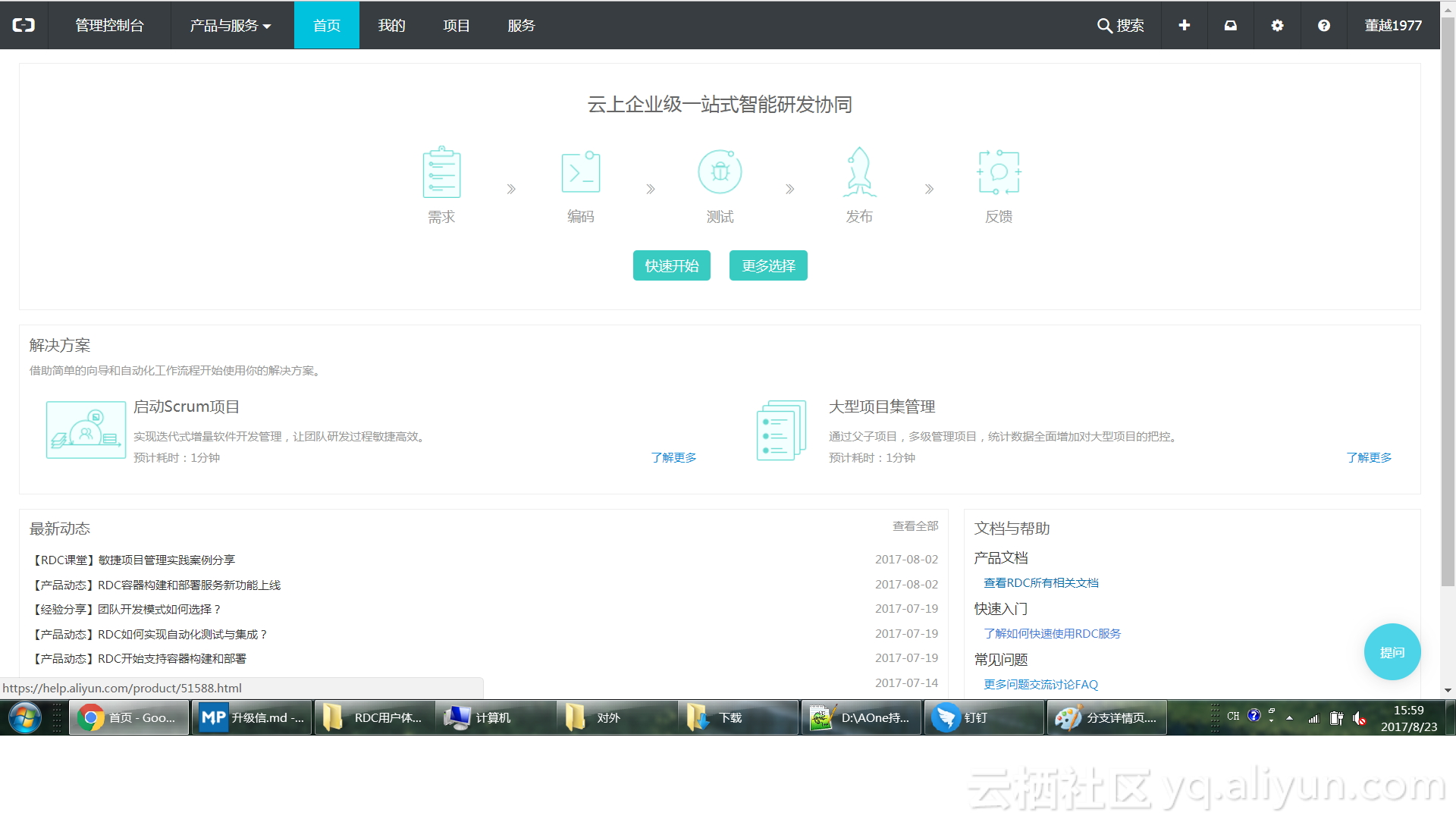Select the 需求 clipboard icon

441,172
